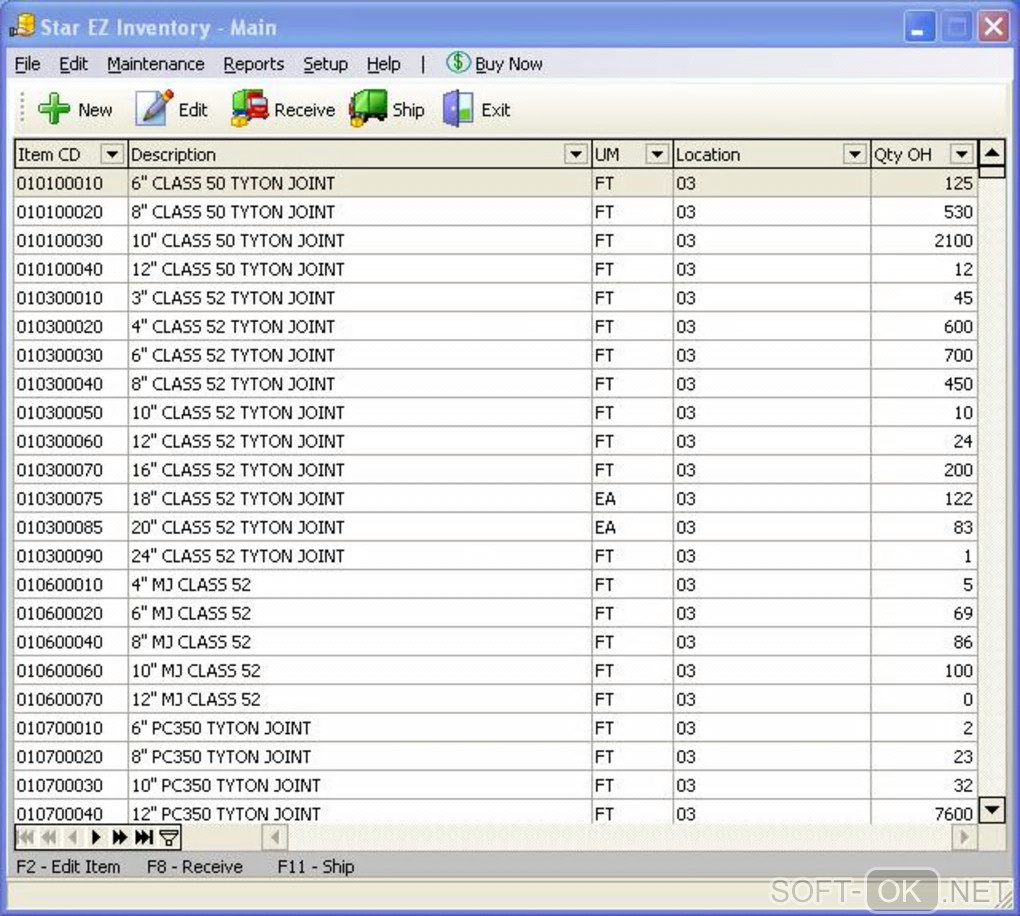Skip forward a page of records
Viewport: 1020px width, 916px height.
tap(120, 837)
